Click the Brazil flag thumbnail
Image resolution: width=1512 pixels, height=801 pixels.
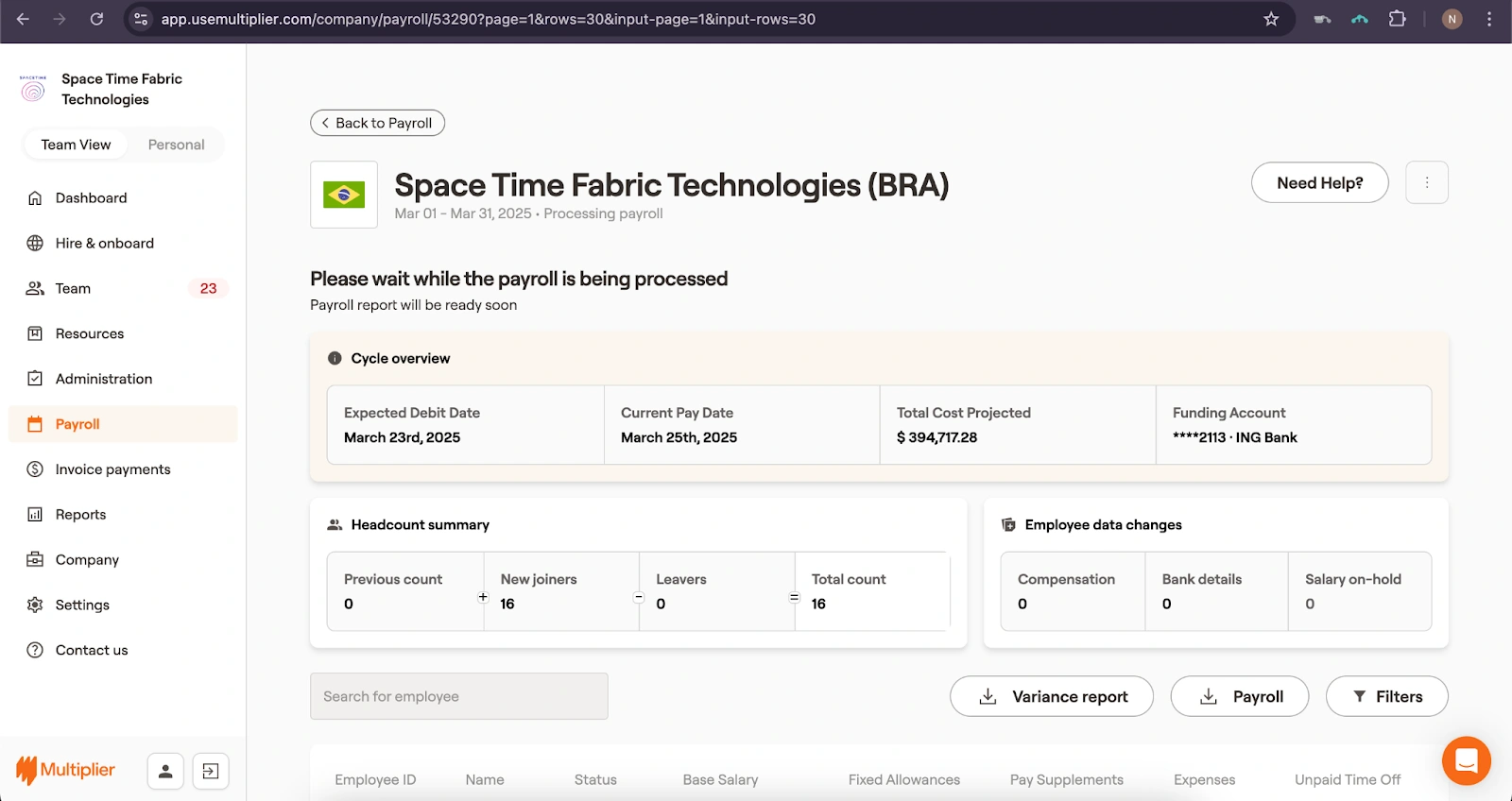pyautogui.click(x=344, y=195)
